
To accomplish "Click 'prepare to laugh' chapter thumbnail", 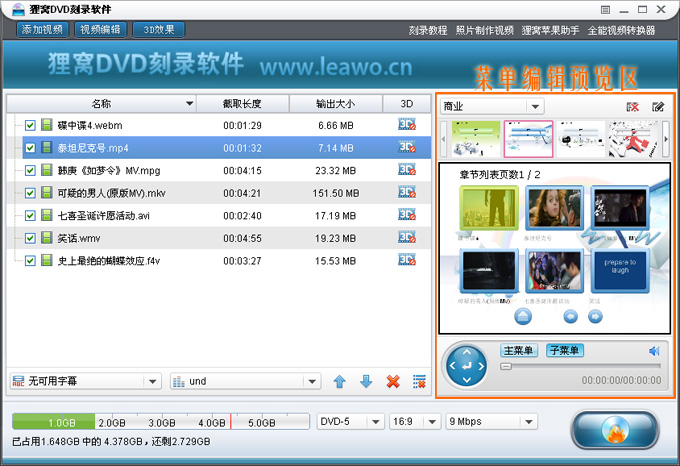I will (x=620, y=270).
